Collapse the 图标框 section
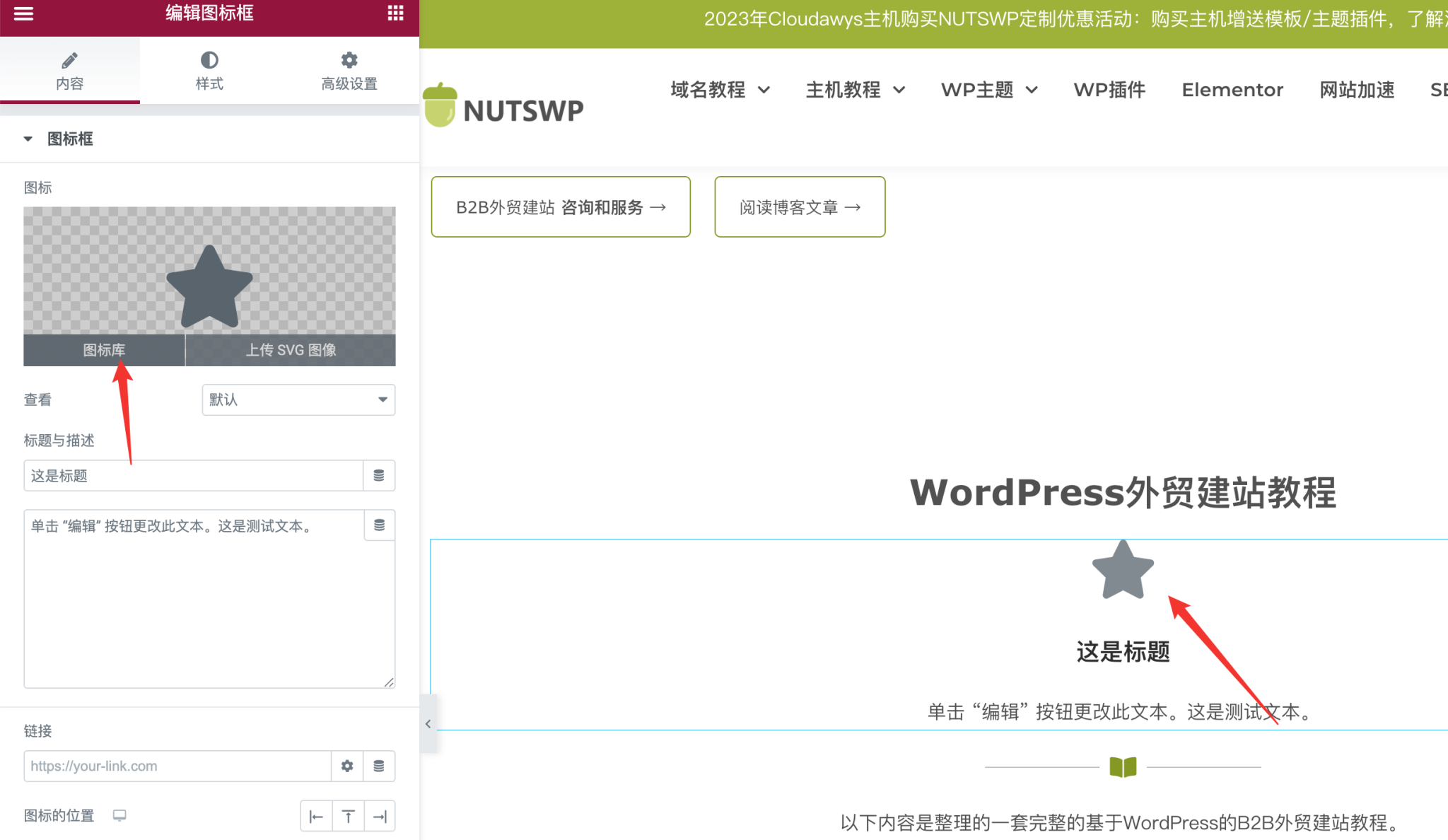This screenshot has width=1448, height=840. tap(28, 139)
